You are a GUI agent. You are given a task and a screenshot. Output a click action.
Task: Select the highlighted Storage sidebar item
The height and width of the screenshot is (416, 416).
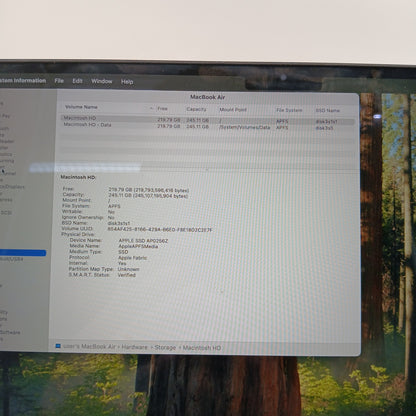tap(23, 253)
